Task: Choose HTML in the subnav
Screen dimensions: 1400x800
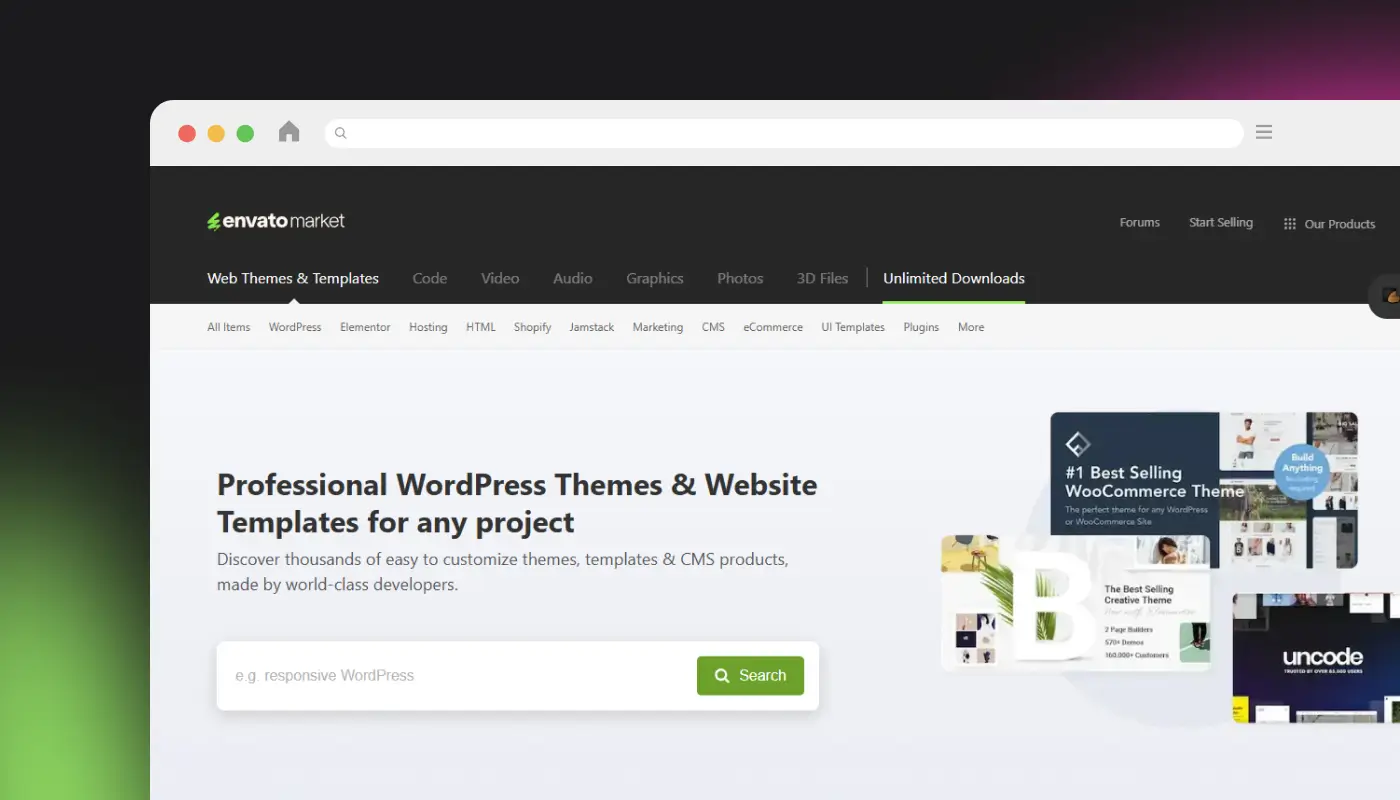Action: point(481,327)
